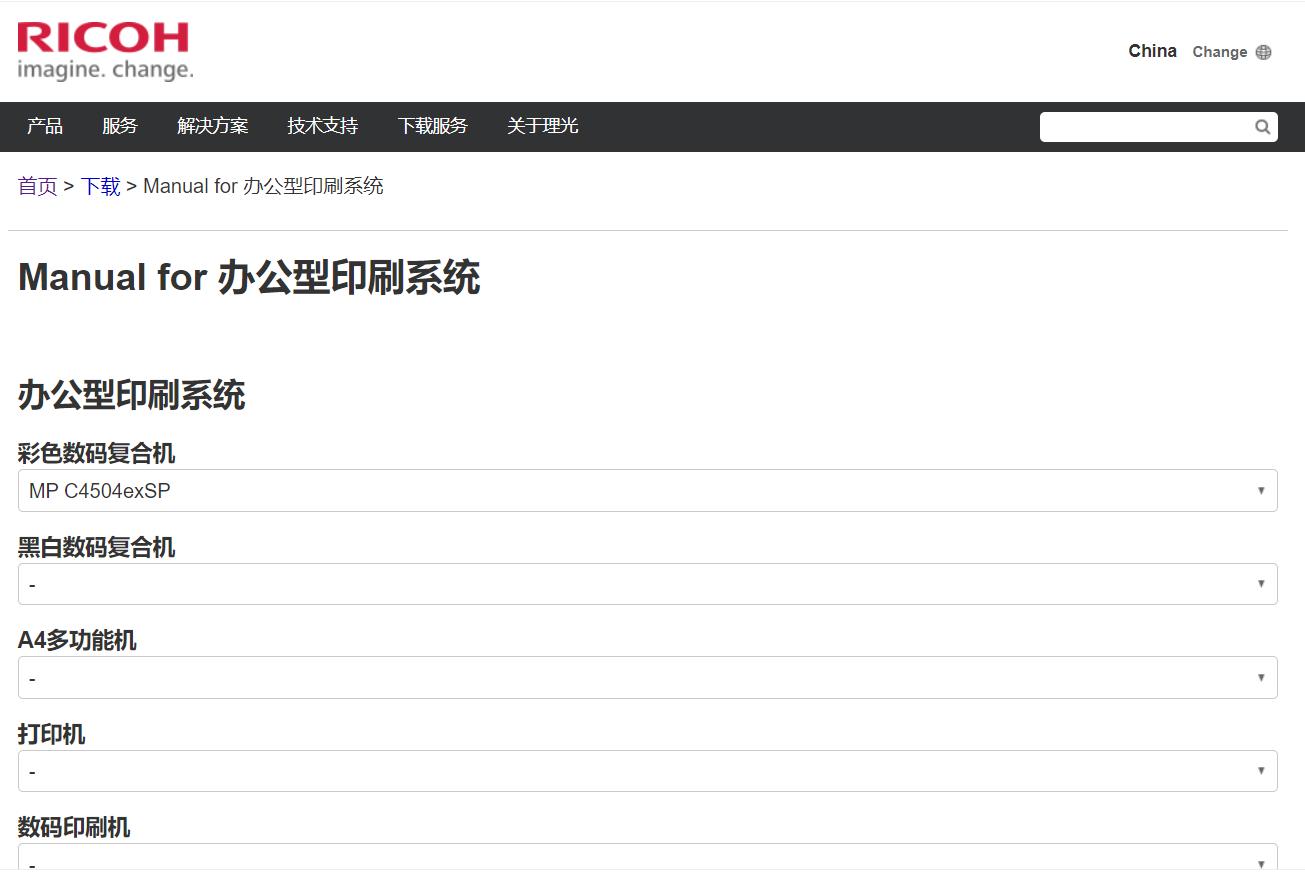1305x874 pixels.
Task: Open the 服务 menu
Action: [x=121, y=127]
